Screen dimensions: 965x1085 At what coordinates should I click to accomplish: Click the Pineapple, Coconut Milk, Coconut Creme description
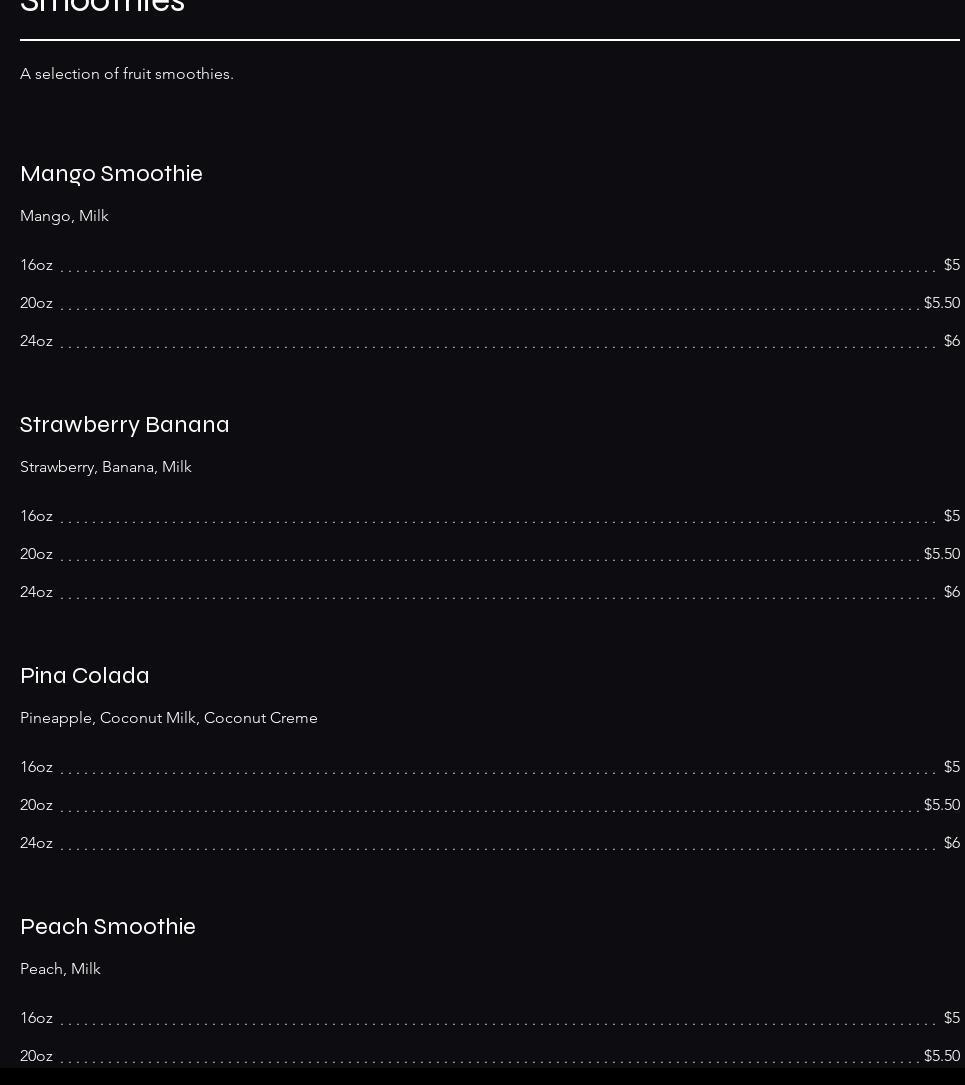coord(169,718)
